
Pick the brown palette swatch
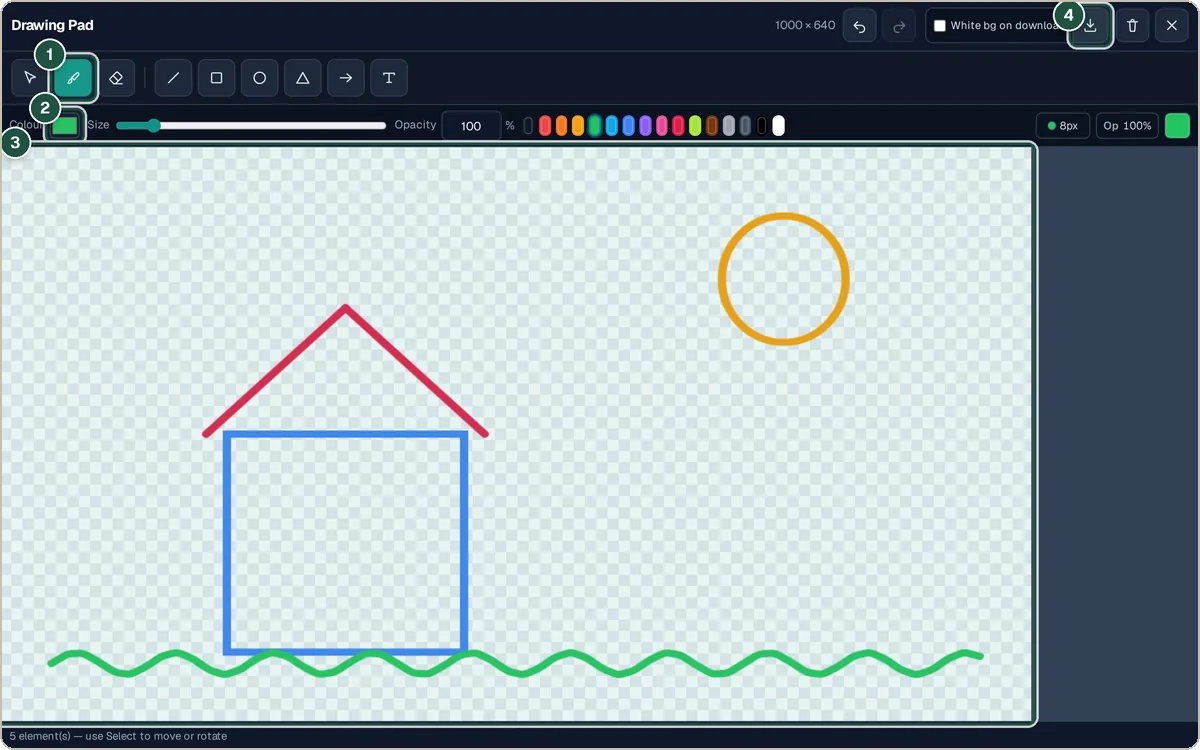click(712, 126)
